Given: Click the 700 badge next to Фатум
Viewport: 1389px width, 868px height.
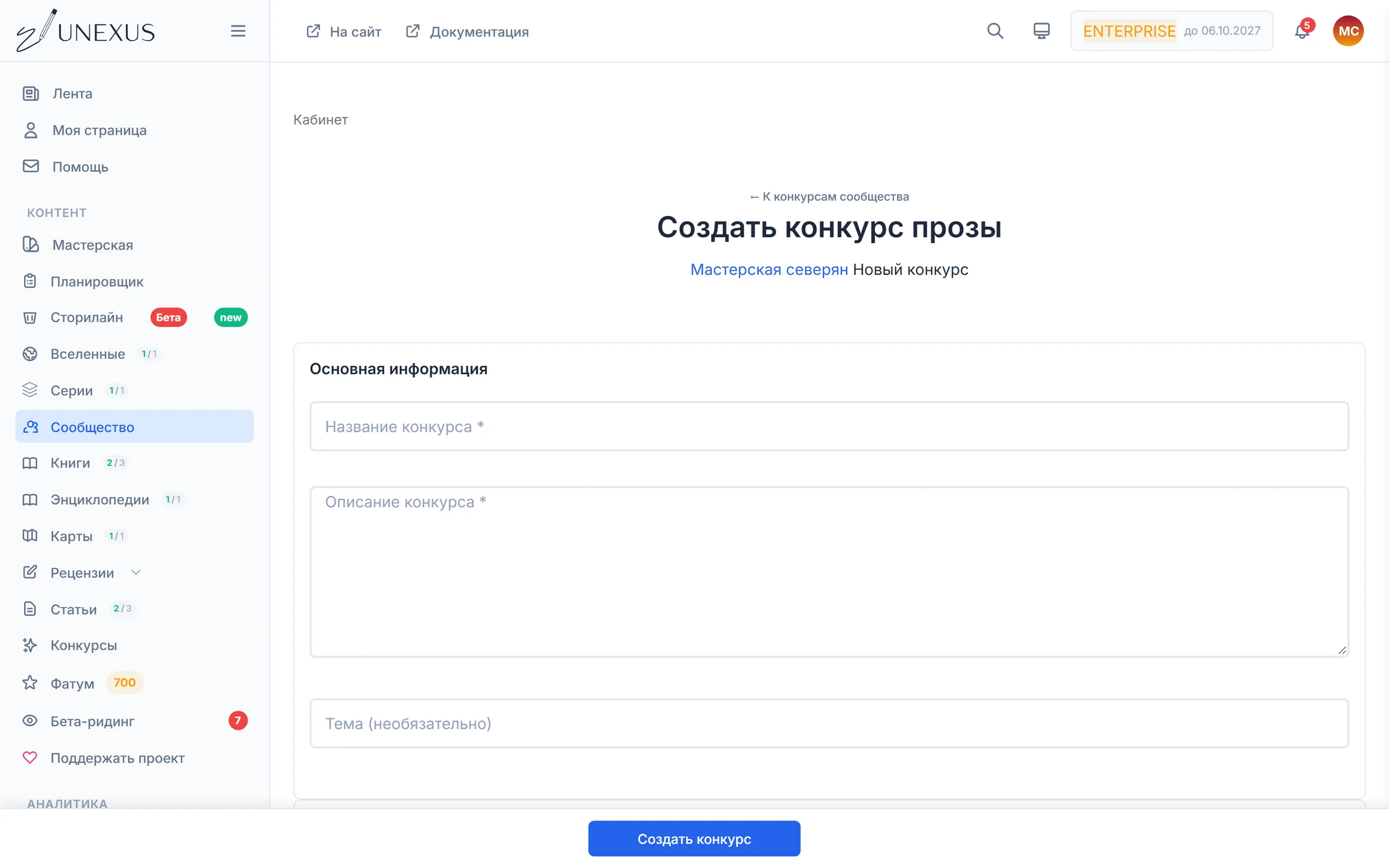Looking at the screenshot, I should tap(124, 683).
